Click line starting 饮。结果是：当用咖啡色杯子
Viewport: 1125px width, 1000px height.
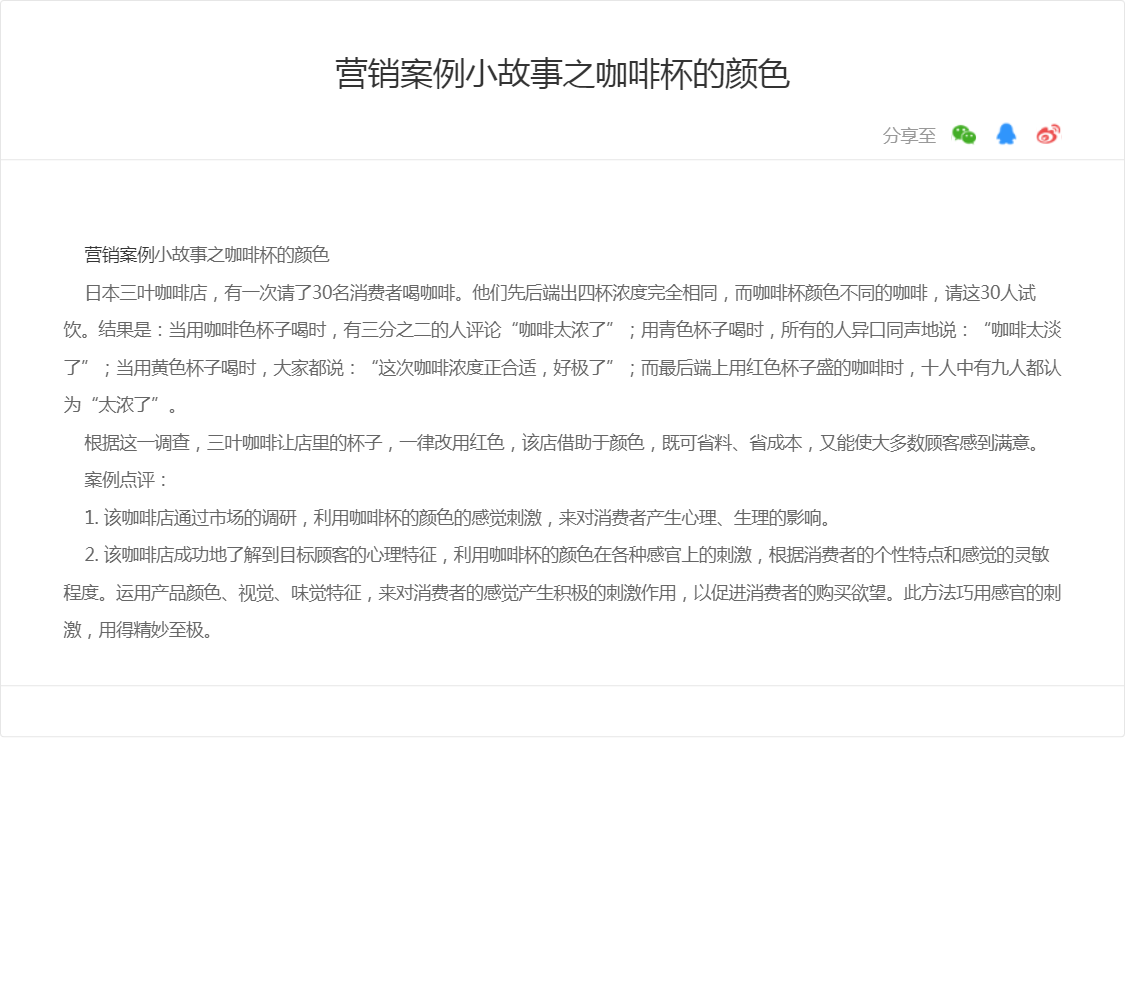[x=562, y=330]
